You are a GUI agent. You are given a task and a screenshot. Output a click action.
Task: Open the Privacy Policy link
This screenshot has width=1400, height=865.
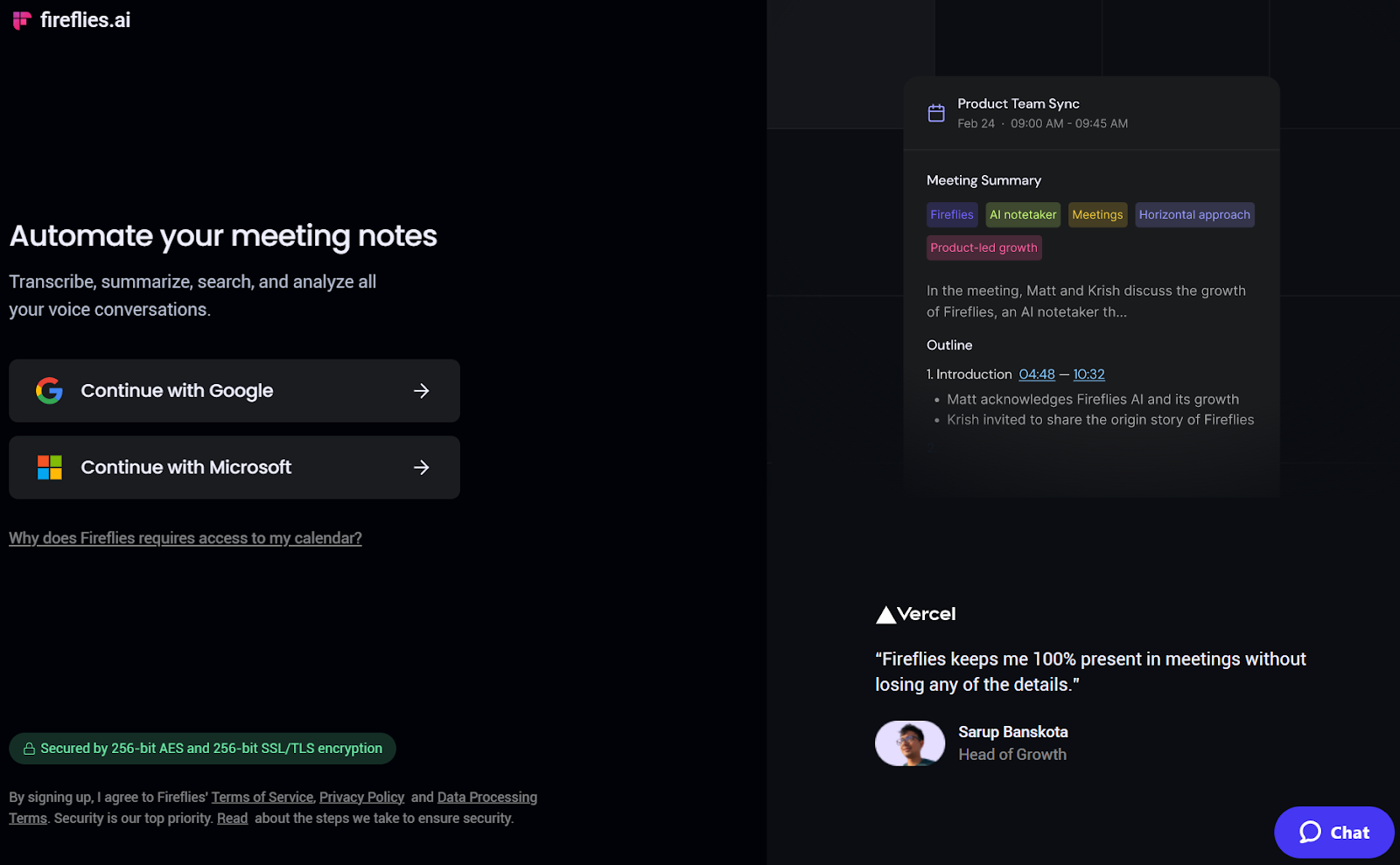point(361,798)
